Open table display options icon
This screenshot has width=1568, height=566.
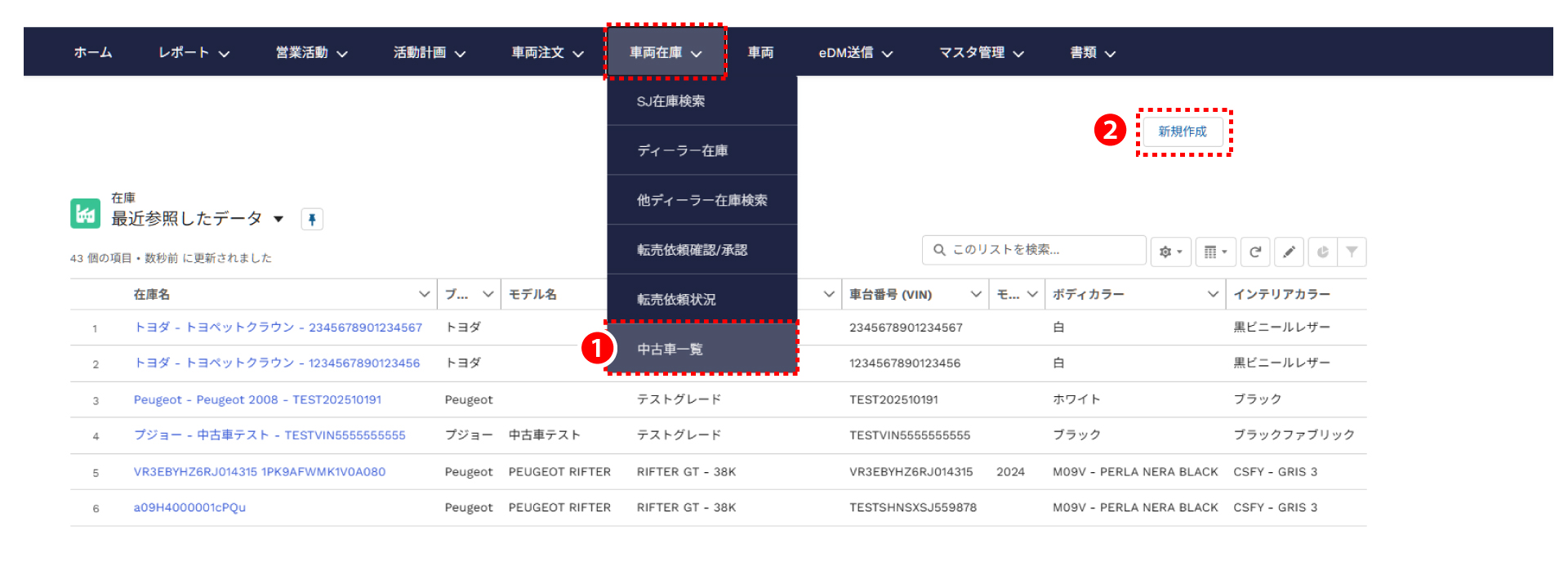[x=1215, y=252]
